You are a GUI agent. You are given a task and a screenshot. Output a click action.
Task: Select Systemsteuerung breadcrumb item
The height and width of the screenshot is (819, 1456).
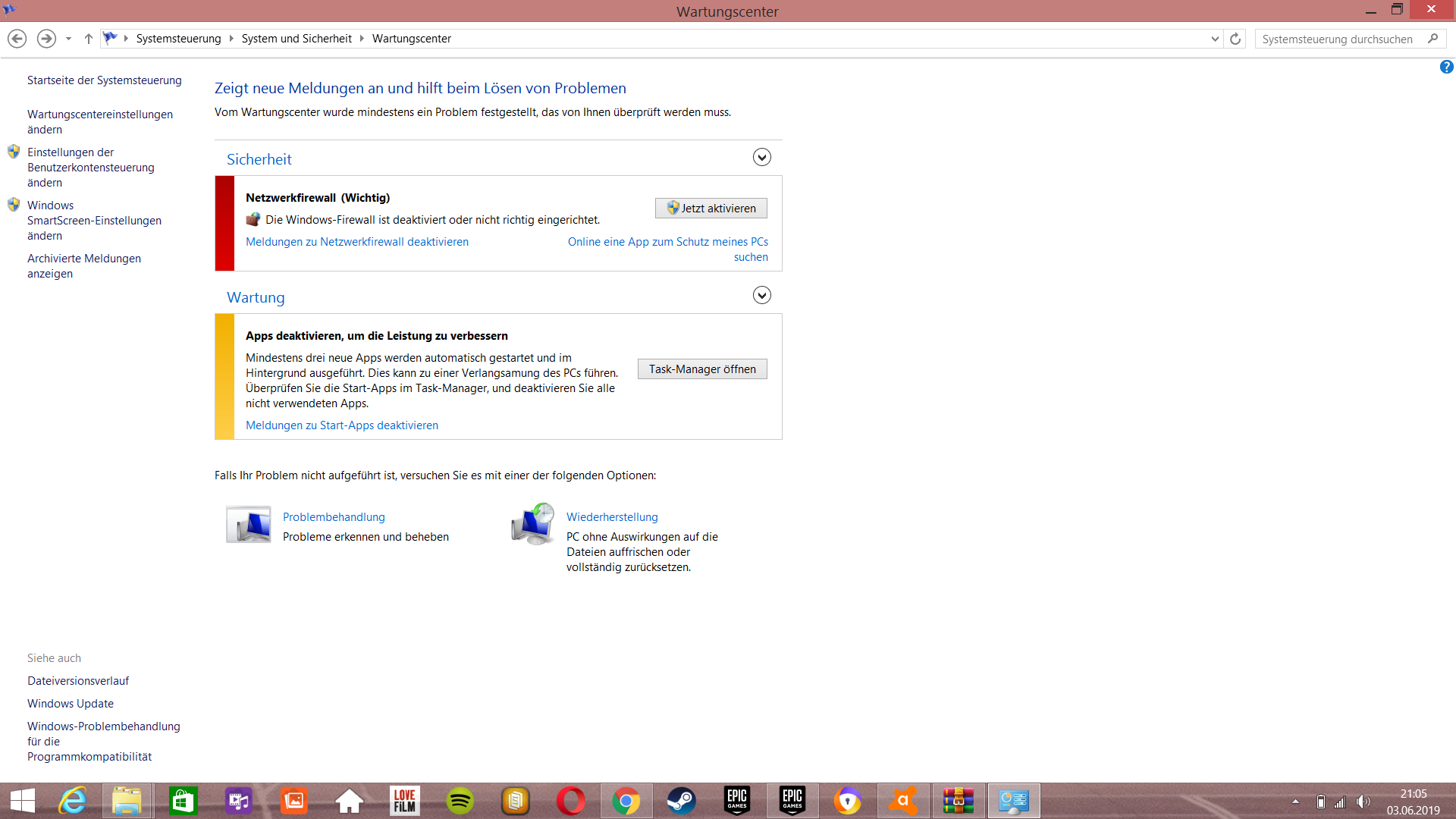click(178, 39)
